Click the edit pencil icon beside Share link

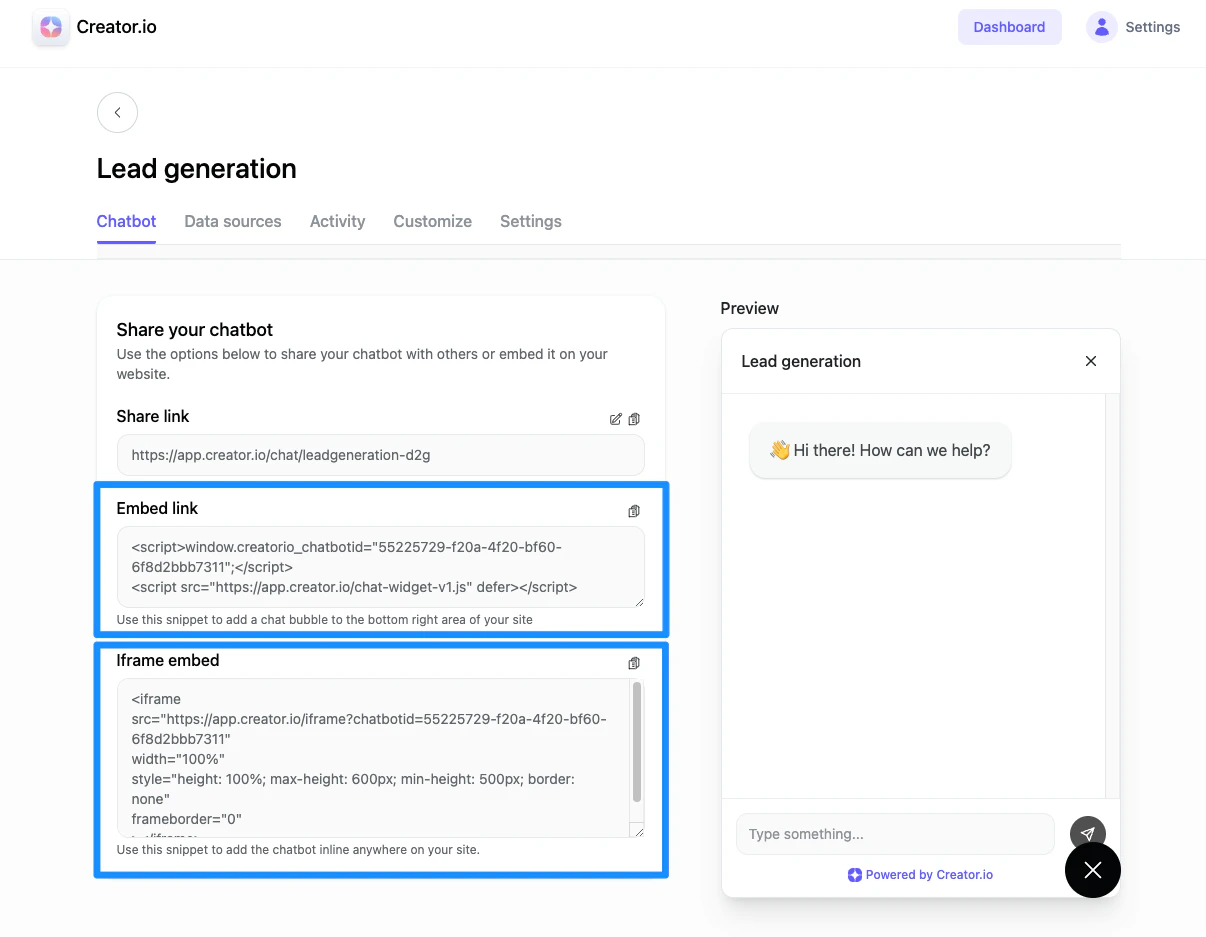[616, 419]
